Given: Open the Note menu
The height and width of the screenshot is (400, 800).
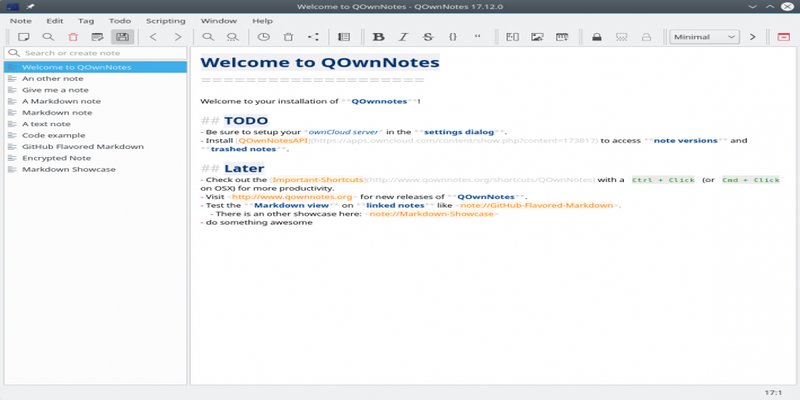Looking at the screenshot, I should (20, 21).
